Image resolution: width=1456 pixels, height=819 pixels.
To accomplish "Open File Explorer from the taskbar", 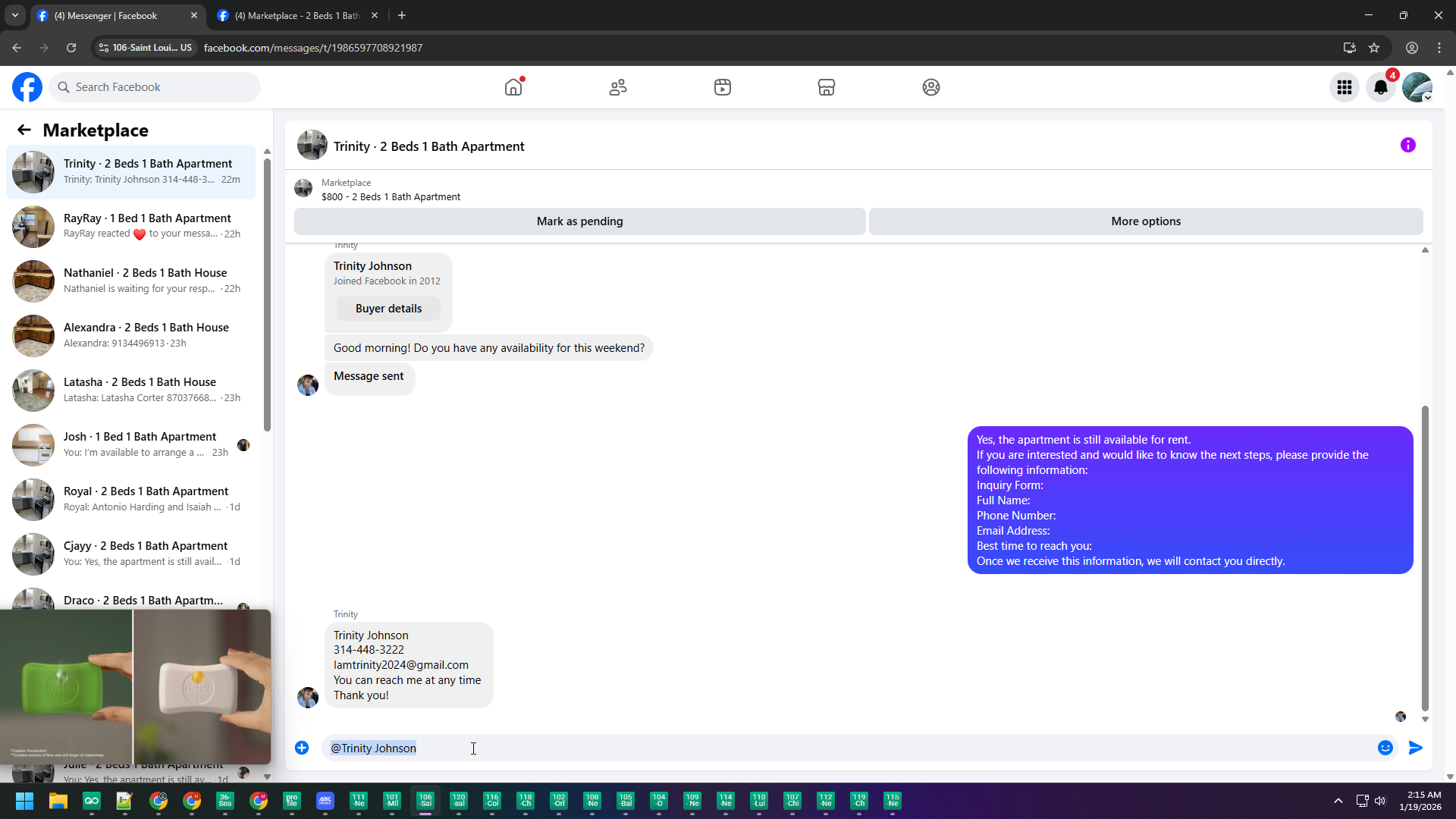I will [x=58, y=801].
